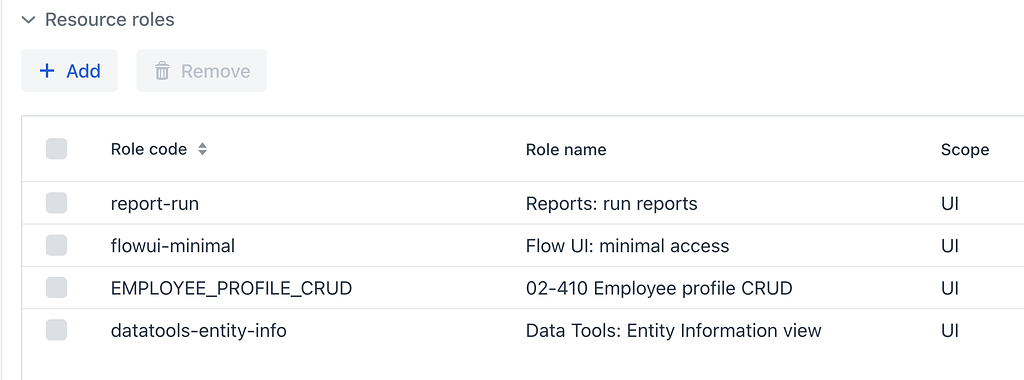Click '02-410 Employee profile CRUD' role name
The image size is (1024, 380).
click(659, 288)
